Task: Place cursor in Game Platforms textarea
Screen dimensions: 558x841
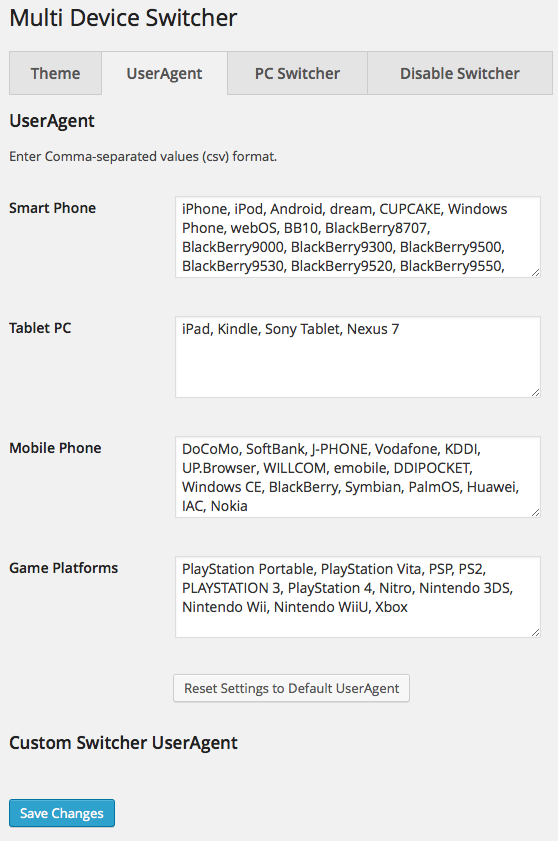Action: click(358, 597)
